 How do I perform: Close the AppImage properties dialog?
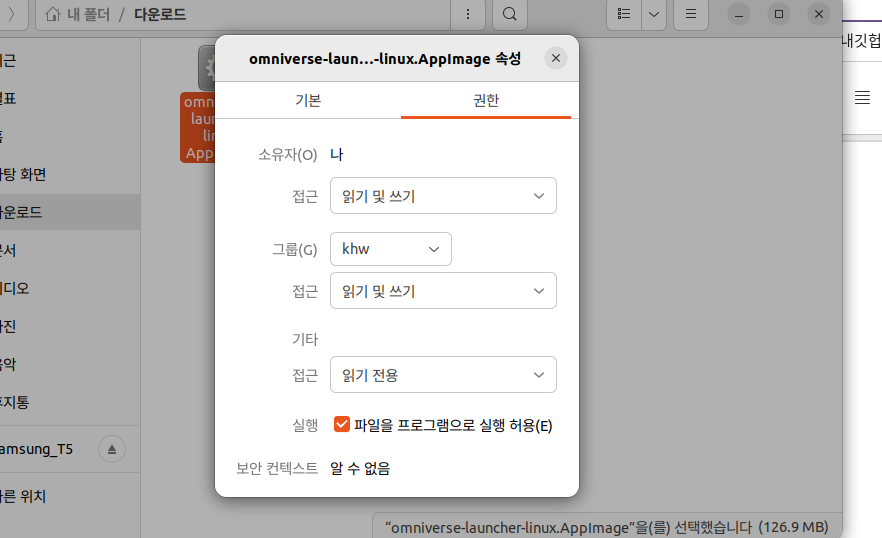click(x=556, y=58)
